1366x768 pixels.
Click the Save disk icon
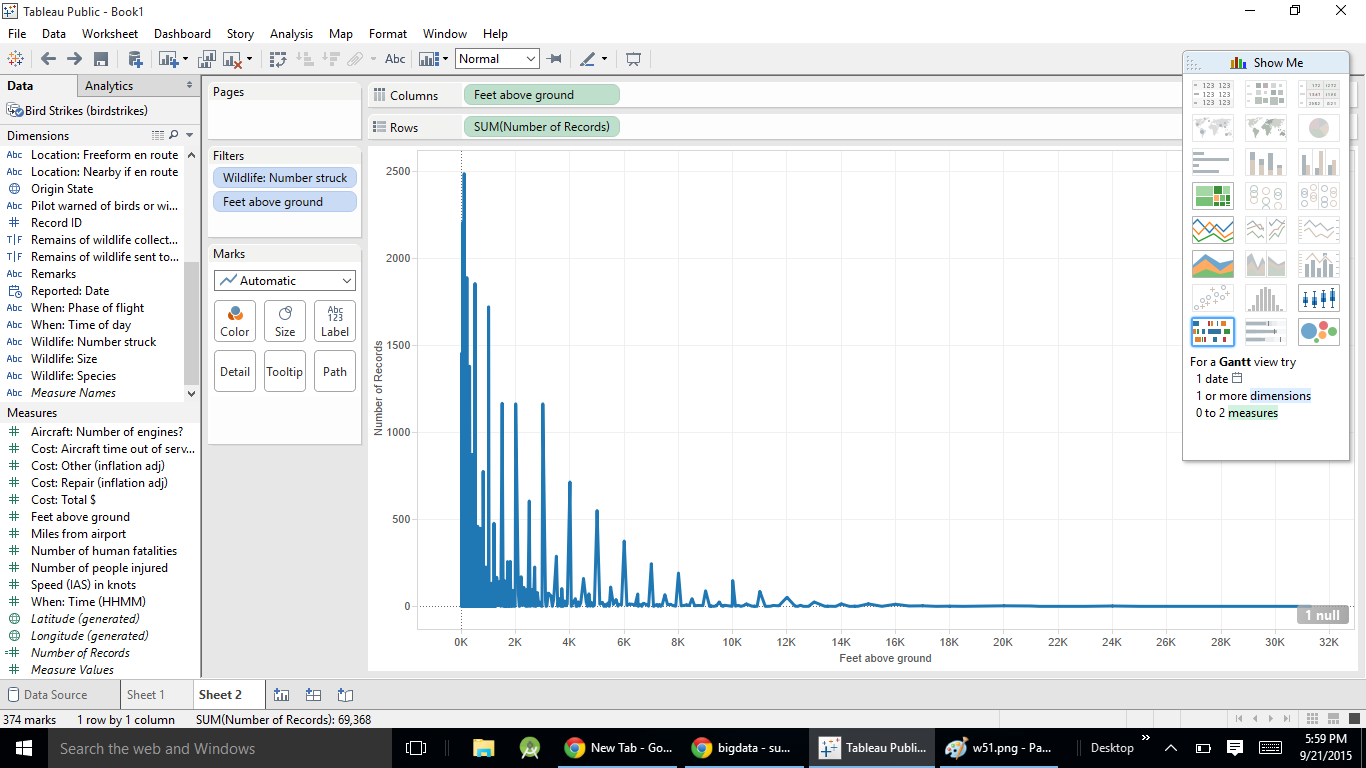pos(100,59)
